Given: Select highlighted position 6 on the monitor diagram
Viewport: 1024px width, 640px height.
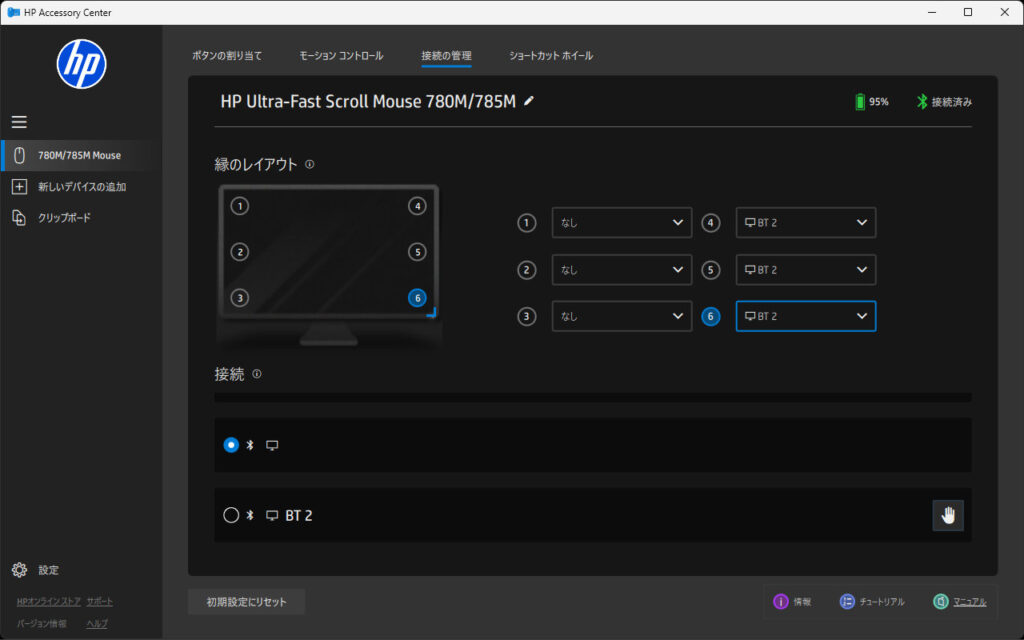Looking at the screenshot, I should click(417, 298).
